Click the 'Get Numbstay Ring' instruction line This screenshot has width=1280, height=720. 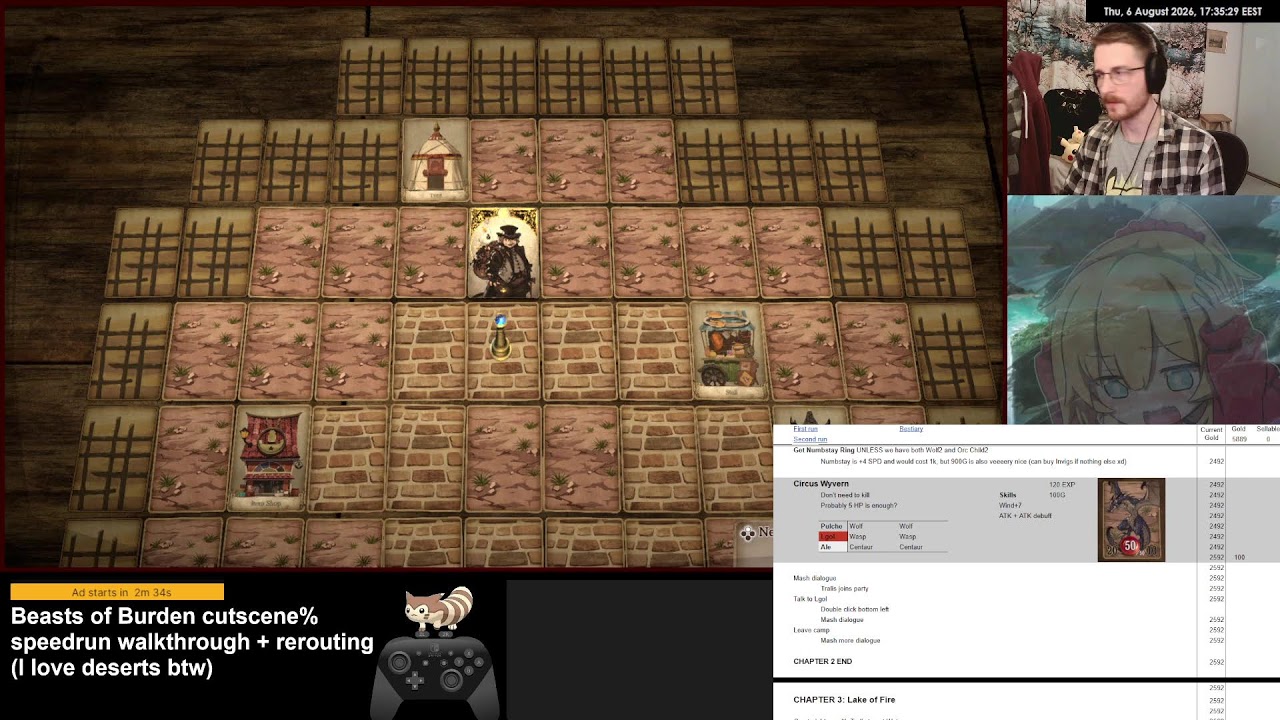tap(890, 450)
